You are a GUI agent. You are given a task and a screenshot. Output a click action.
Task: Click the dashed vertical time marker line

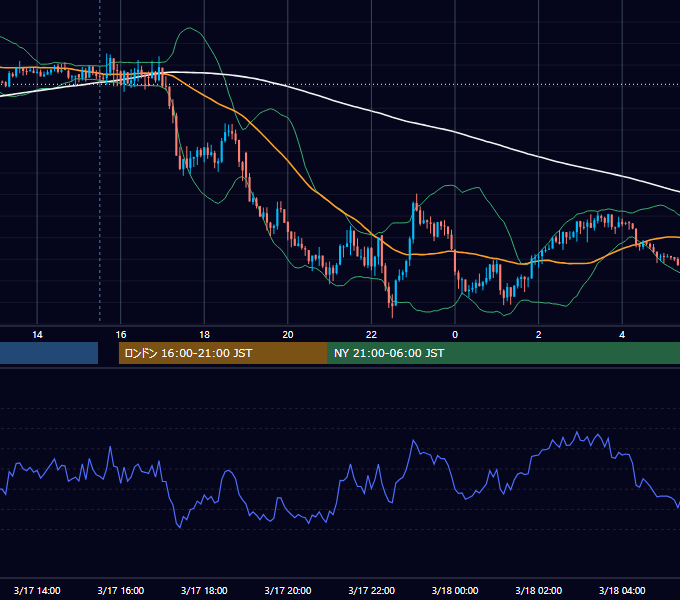(x=100, y=160)
